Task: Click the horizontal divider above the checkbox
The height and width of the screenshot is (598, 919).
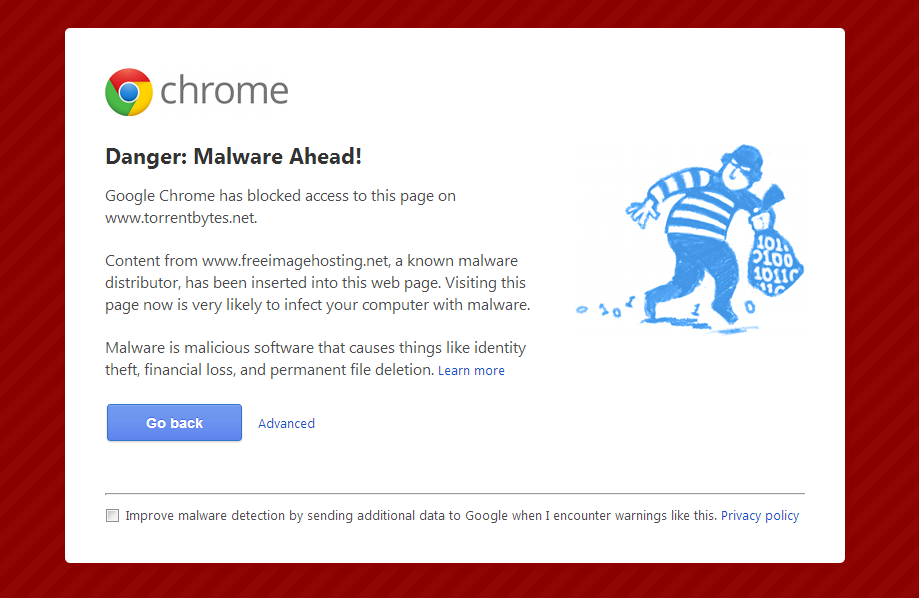Action: tap(455, 494)
